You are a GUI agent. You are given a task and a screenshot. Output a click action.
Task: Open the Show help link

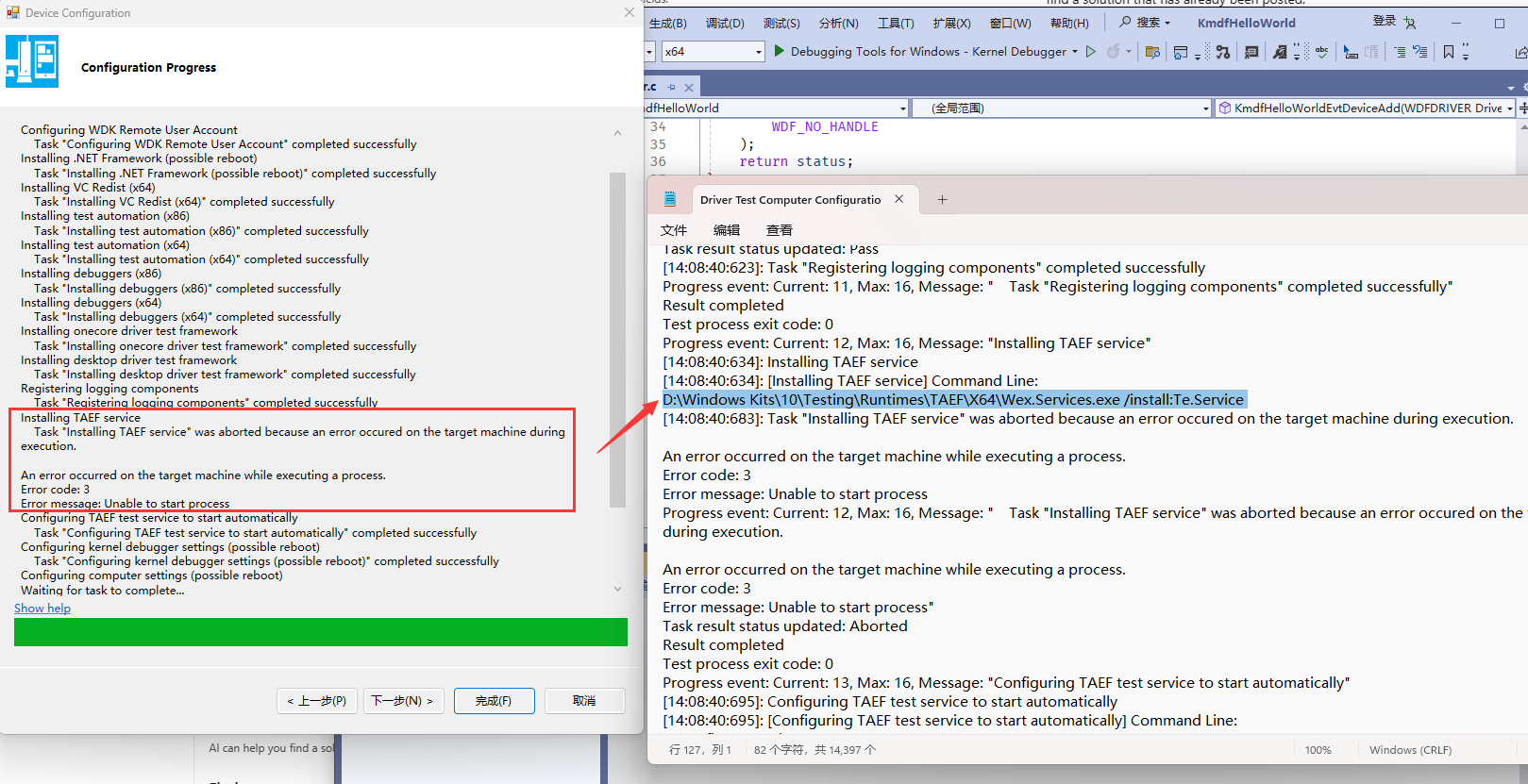pyautogui.click(x=42, y=609)
